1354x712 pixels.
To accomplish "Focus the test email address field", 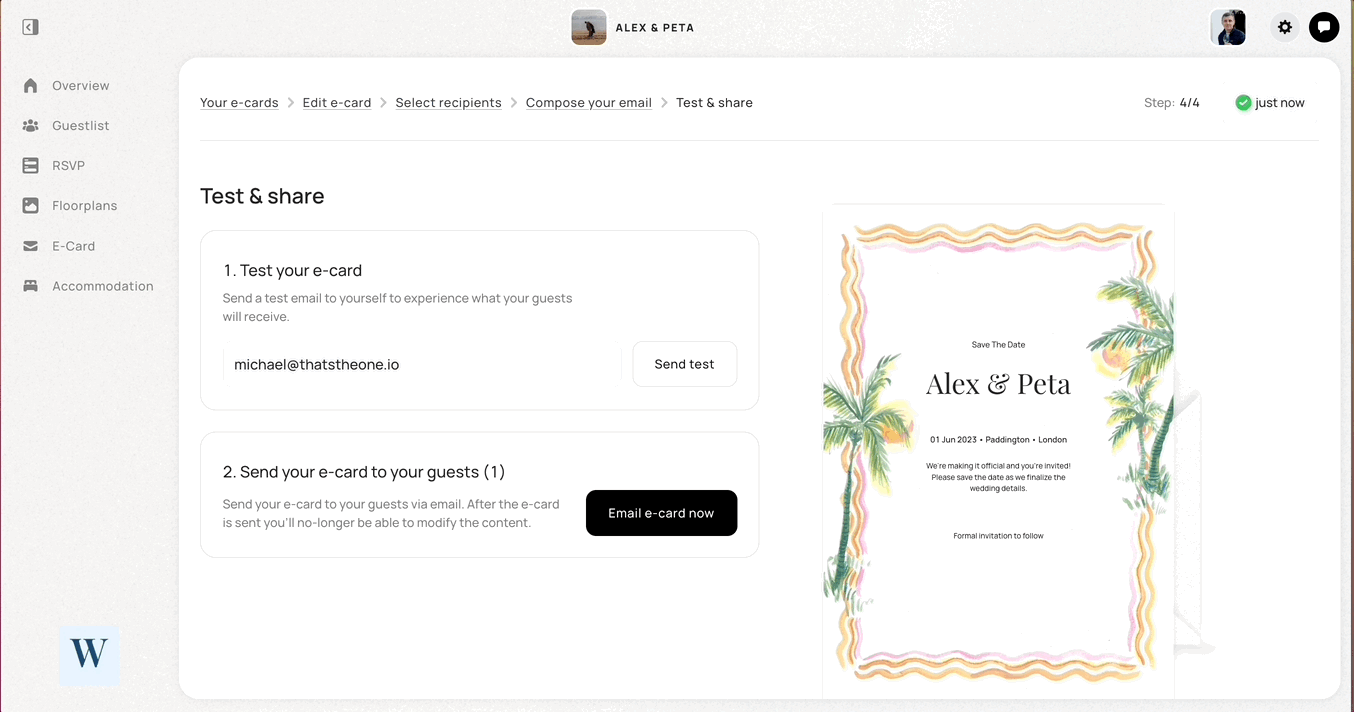I will 422,365.
